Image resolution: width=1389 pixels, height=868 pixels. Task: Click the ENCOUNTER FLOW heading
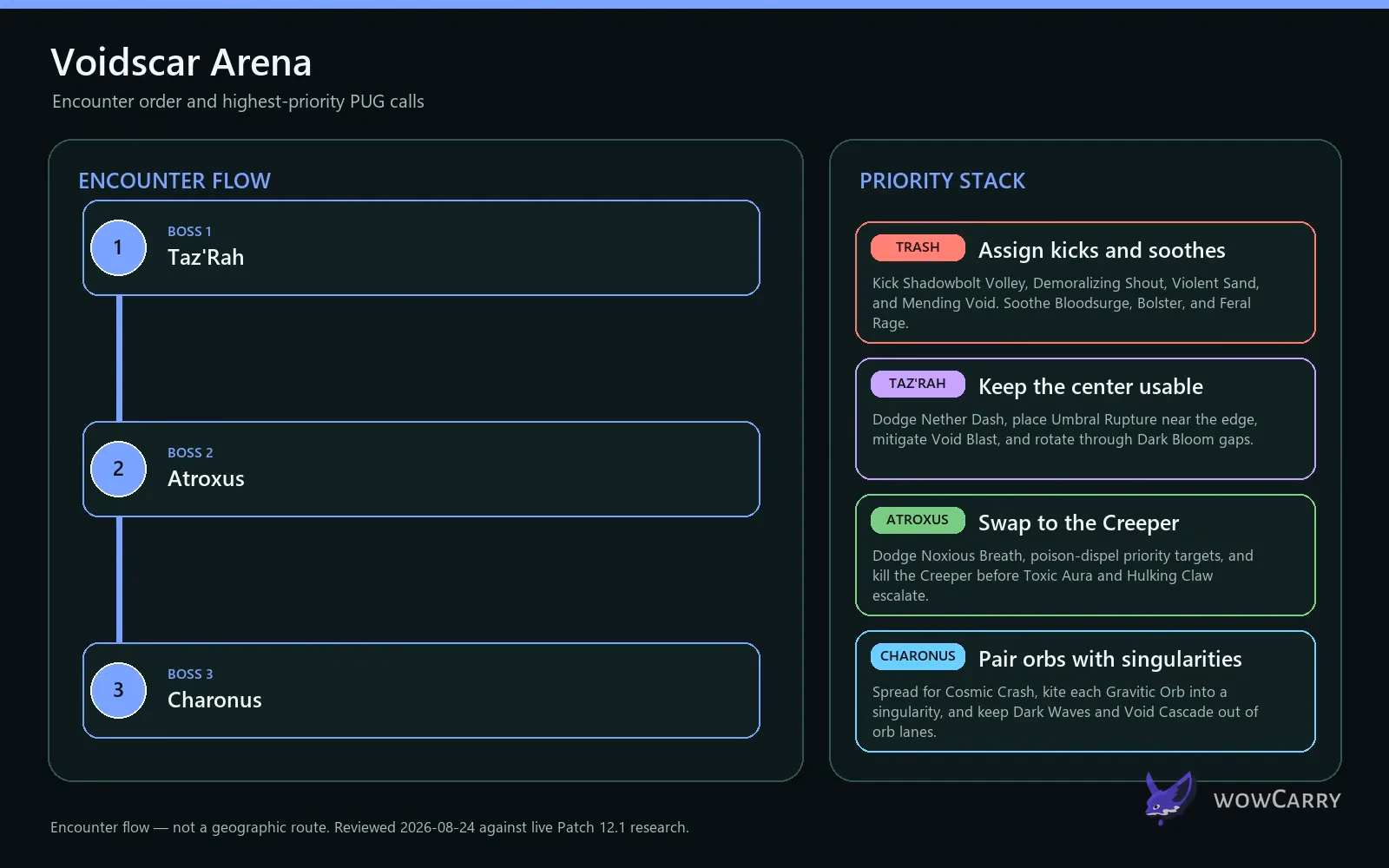tap(174, 181)
